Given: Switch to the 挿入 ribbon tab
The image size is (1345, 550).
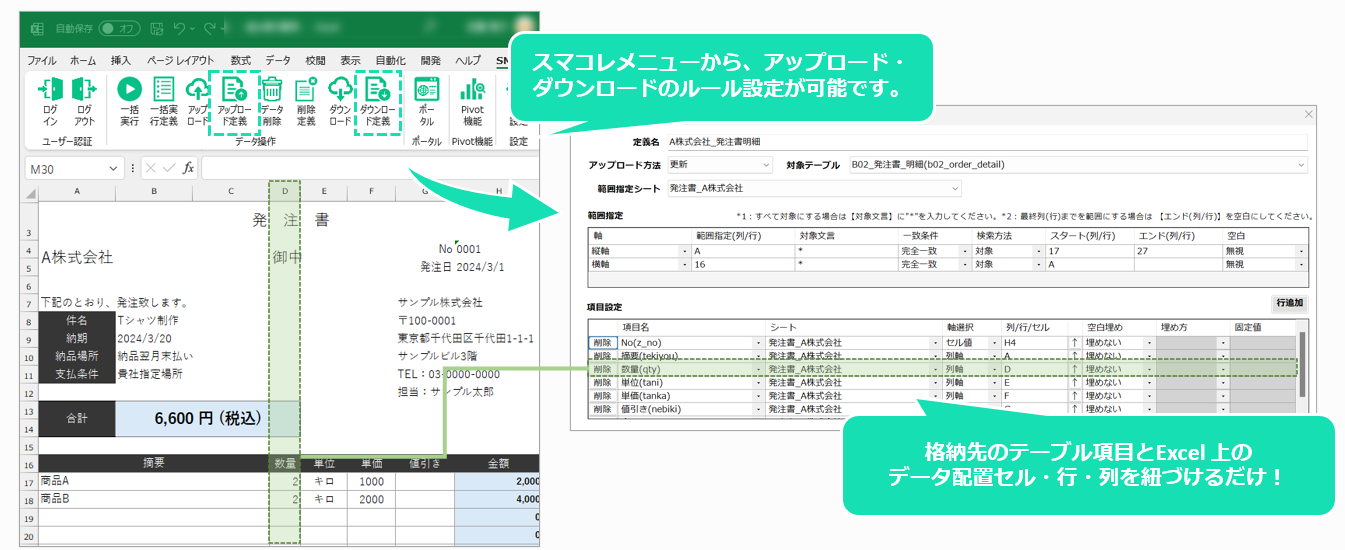Looking at the screenshot, I should [x=121, y=60].
